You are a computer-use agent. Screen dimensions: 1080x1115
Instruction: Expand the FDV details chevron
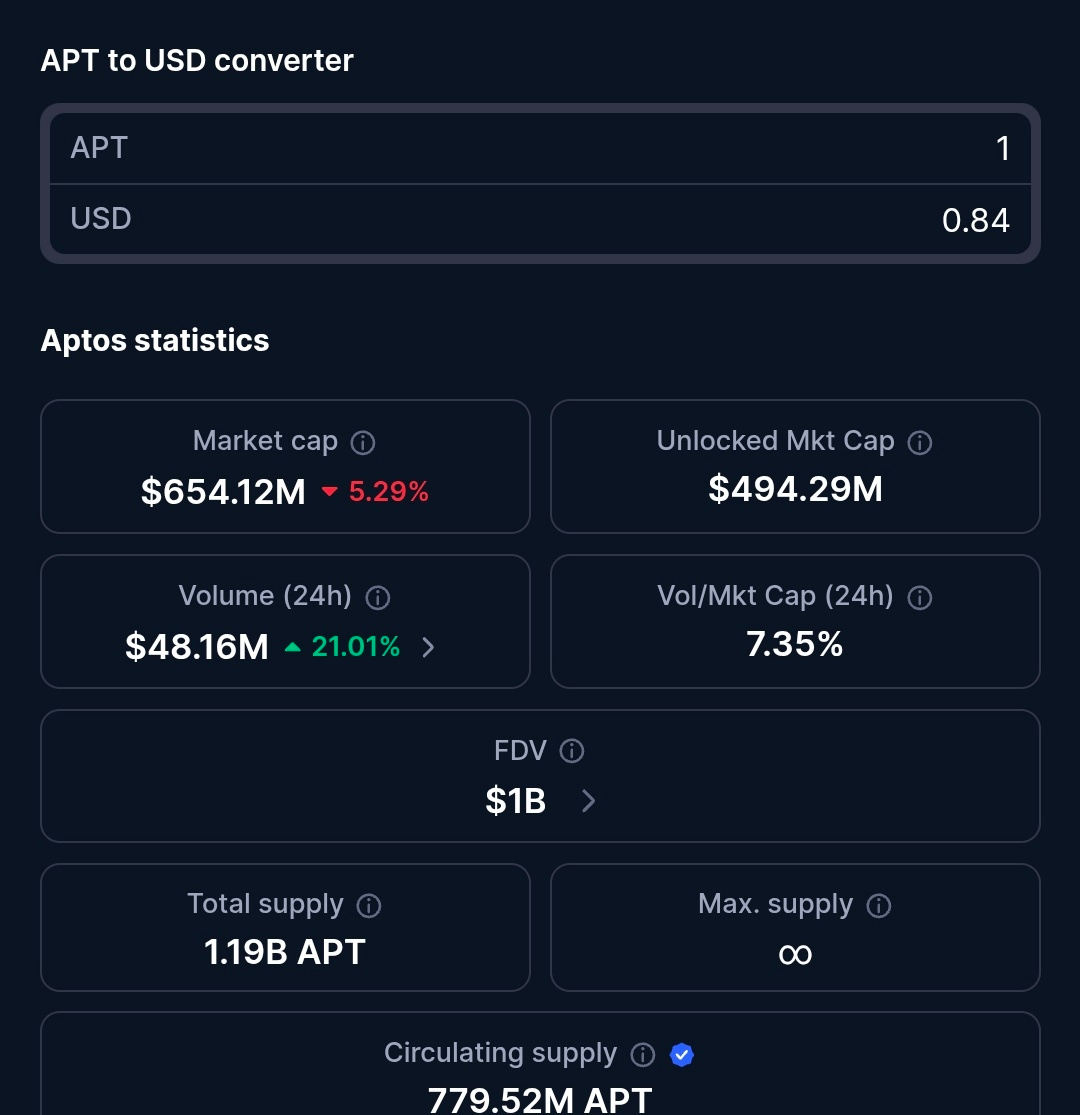pos(589,801)
